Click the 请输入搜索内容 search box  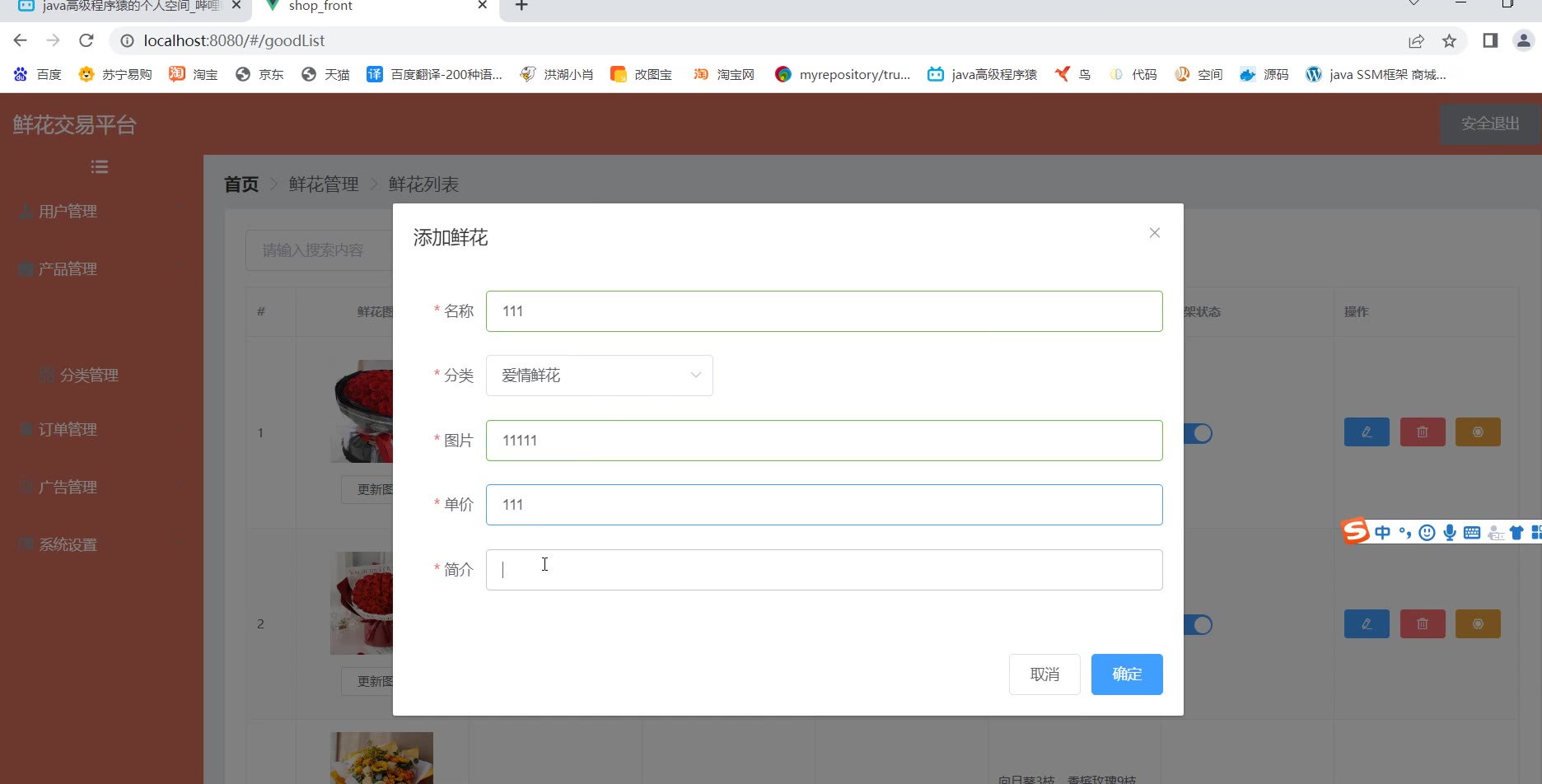[319, 250]
